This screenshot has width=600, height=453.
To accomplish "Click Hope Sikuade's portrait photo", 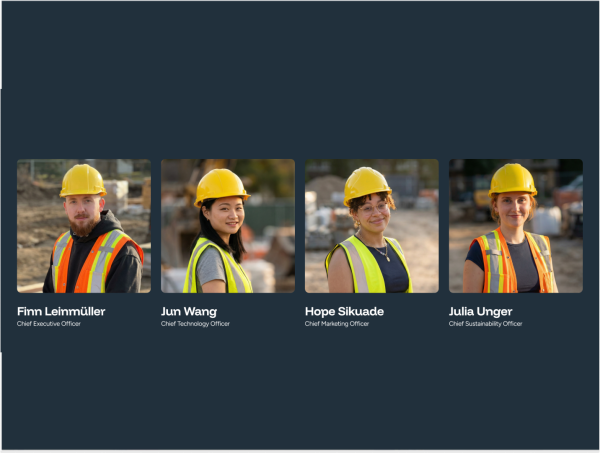I will [x=372, y=226].
